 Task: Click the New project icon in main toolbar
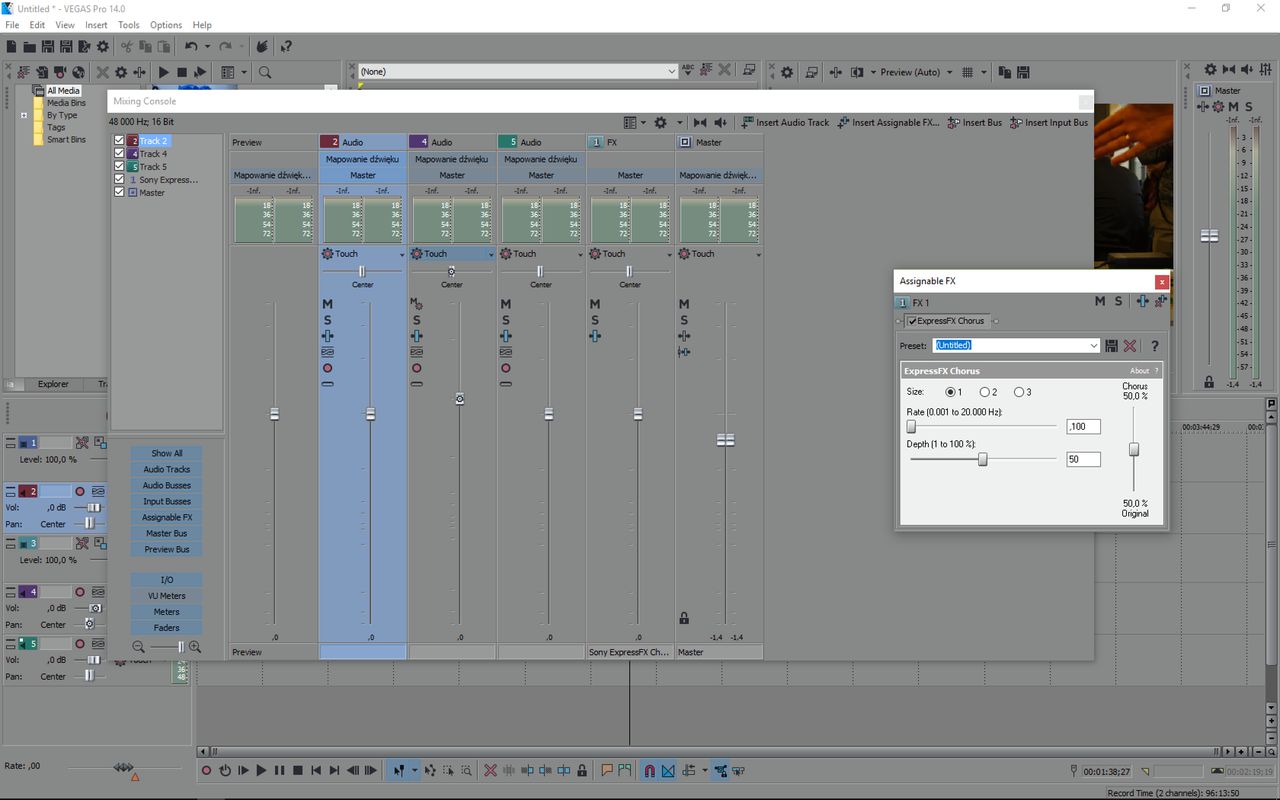(x=12, y=46)
